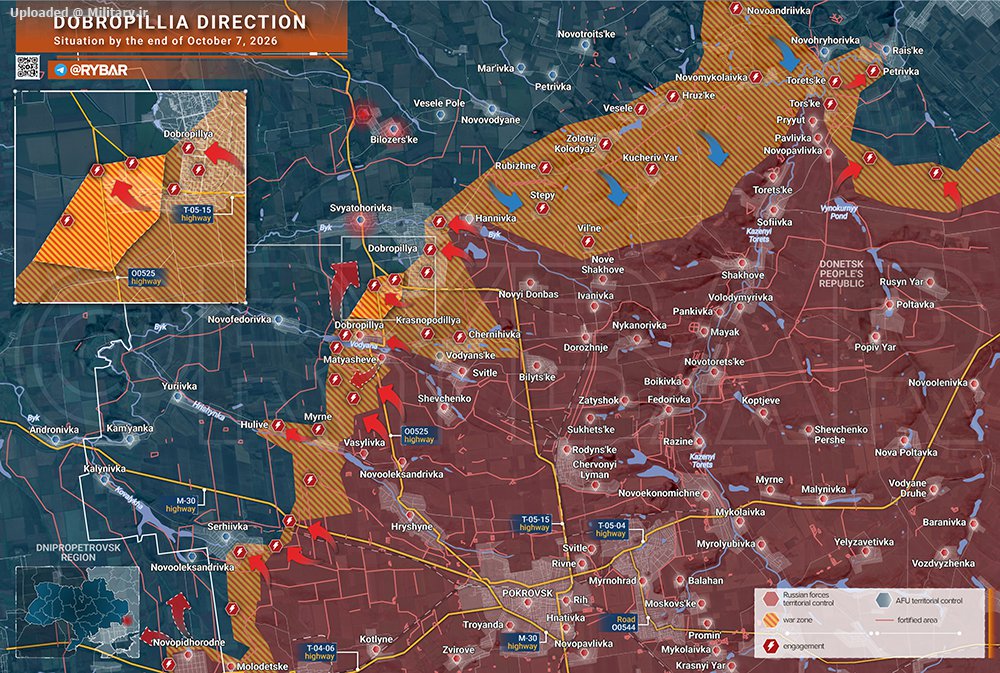Click the engagement icon next to Hulive
1000x673 pixels.
[x=278, y=425]
